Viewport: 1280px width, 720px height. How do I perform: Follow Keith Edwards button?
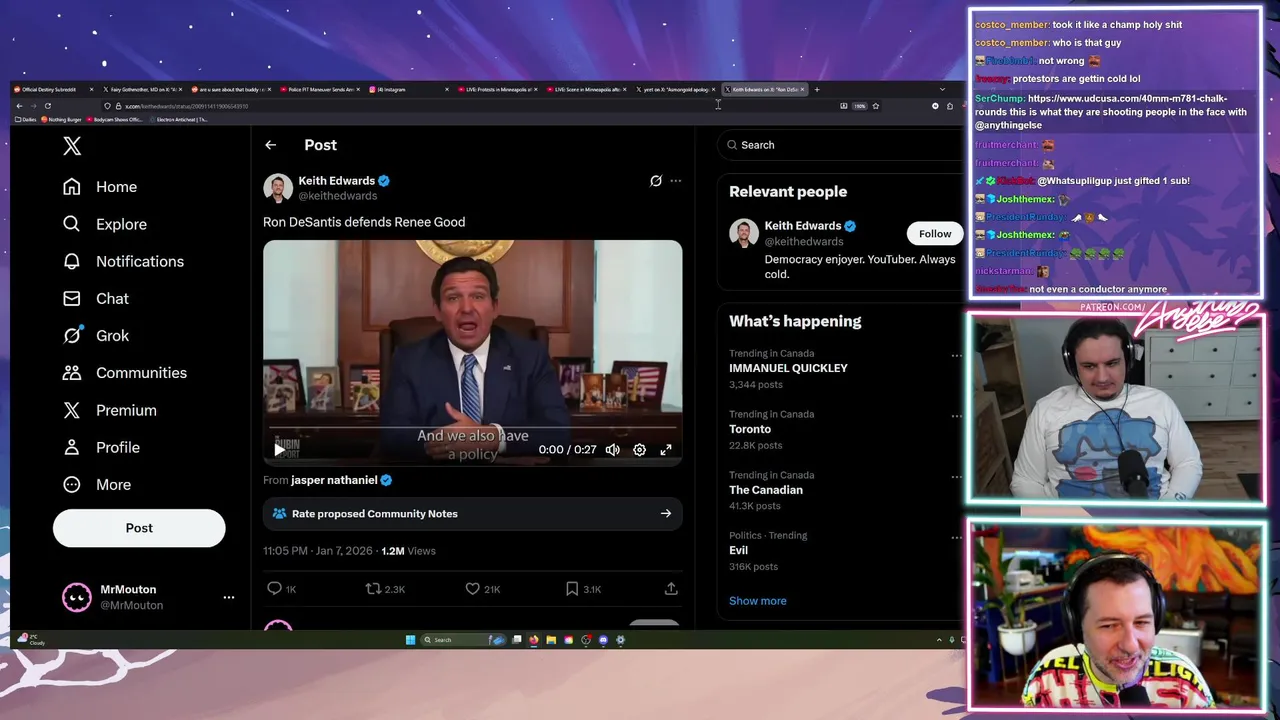[x=935, y=234]
